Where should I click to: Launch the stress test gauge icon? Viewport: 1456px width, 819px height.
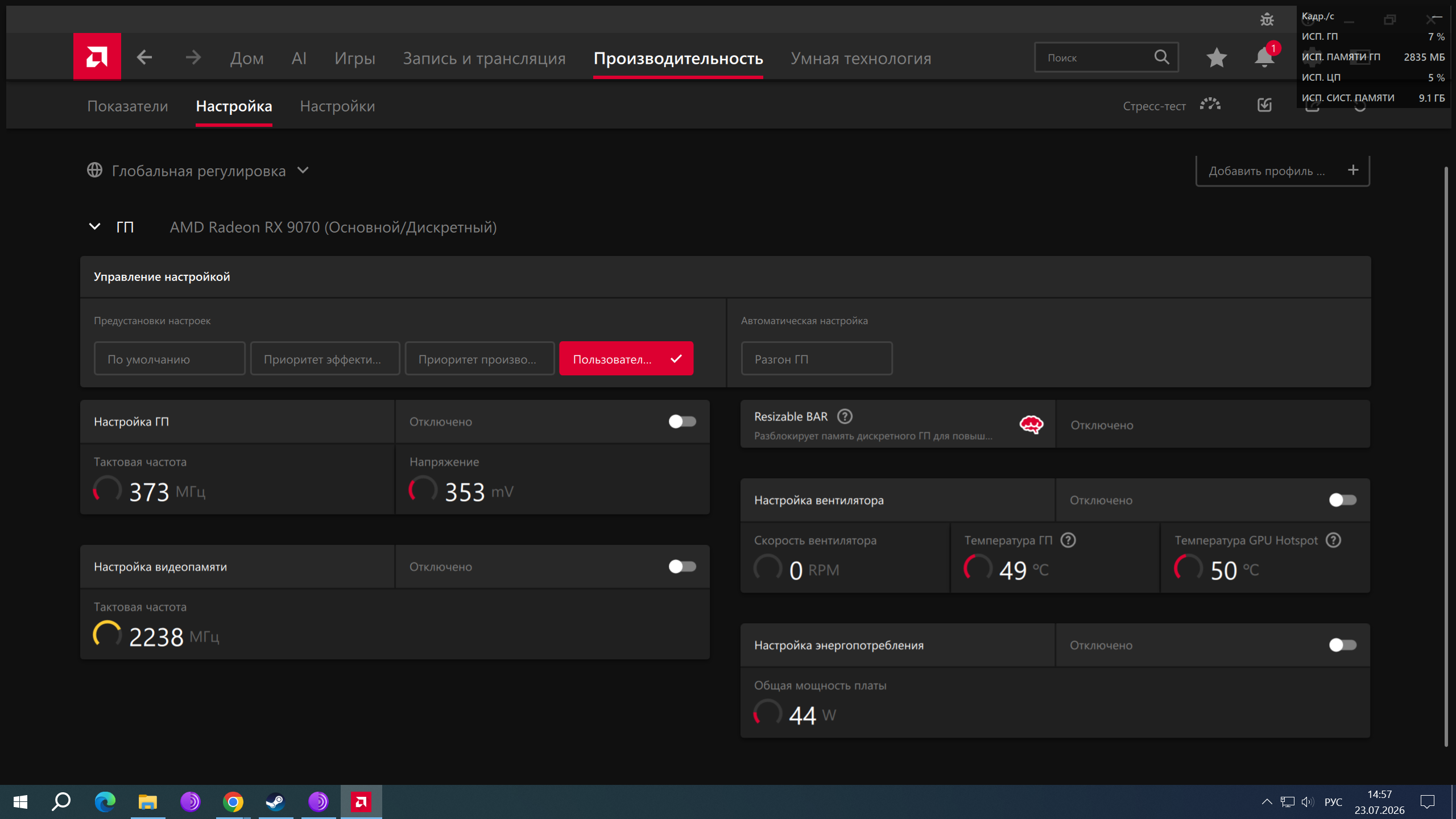(1210, 105)
